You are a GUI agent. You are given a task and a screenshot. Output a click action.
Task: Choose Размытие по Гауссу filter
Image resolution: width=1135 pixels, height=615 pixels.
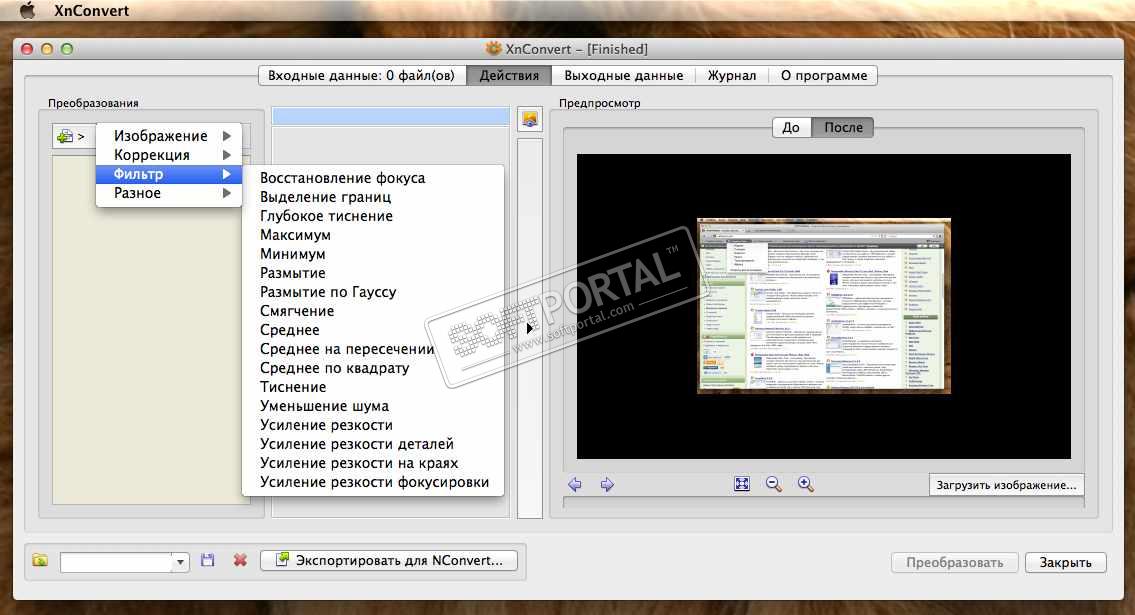click(373, 292)
